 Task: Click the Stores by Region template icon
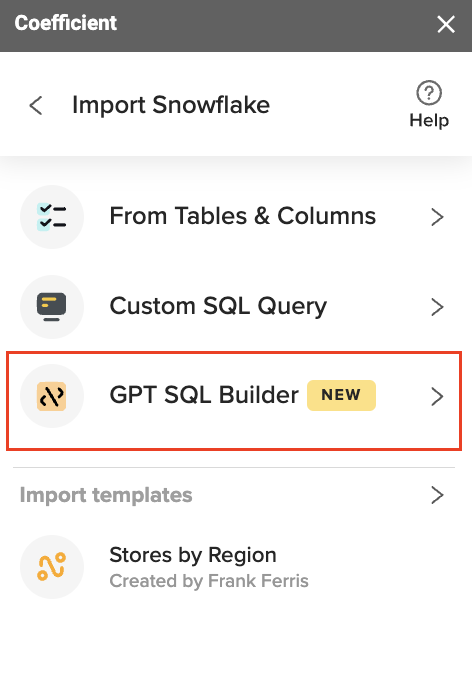pos(52,567)
